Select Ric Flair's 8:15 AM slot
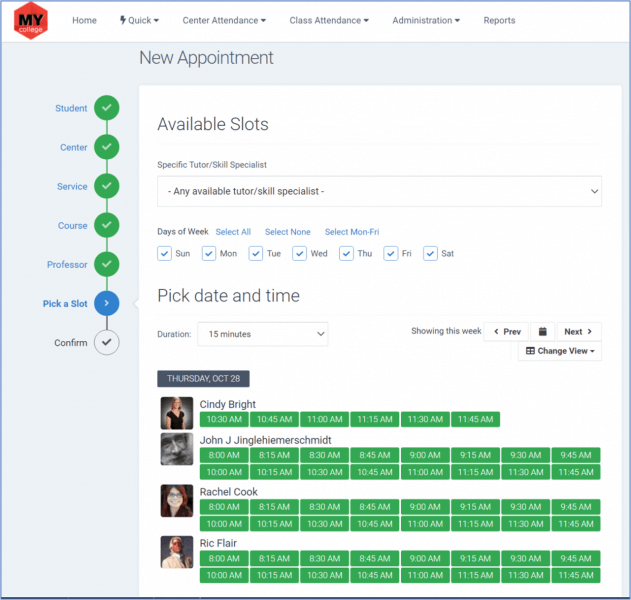Screen dimensions: 631x600 [x=274, y=558]
